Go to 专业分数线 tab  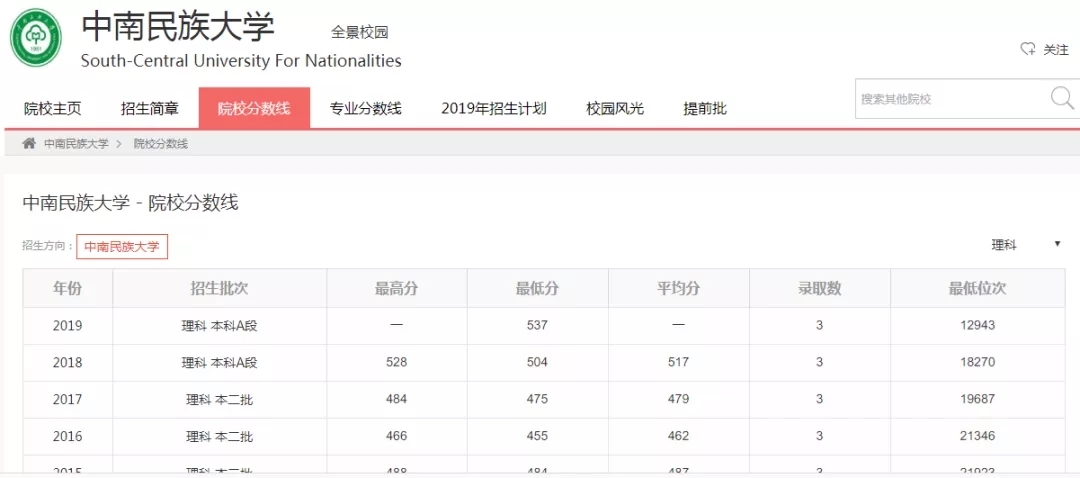click(x=365, y=109)
